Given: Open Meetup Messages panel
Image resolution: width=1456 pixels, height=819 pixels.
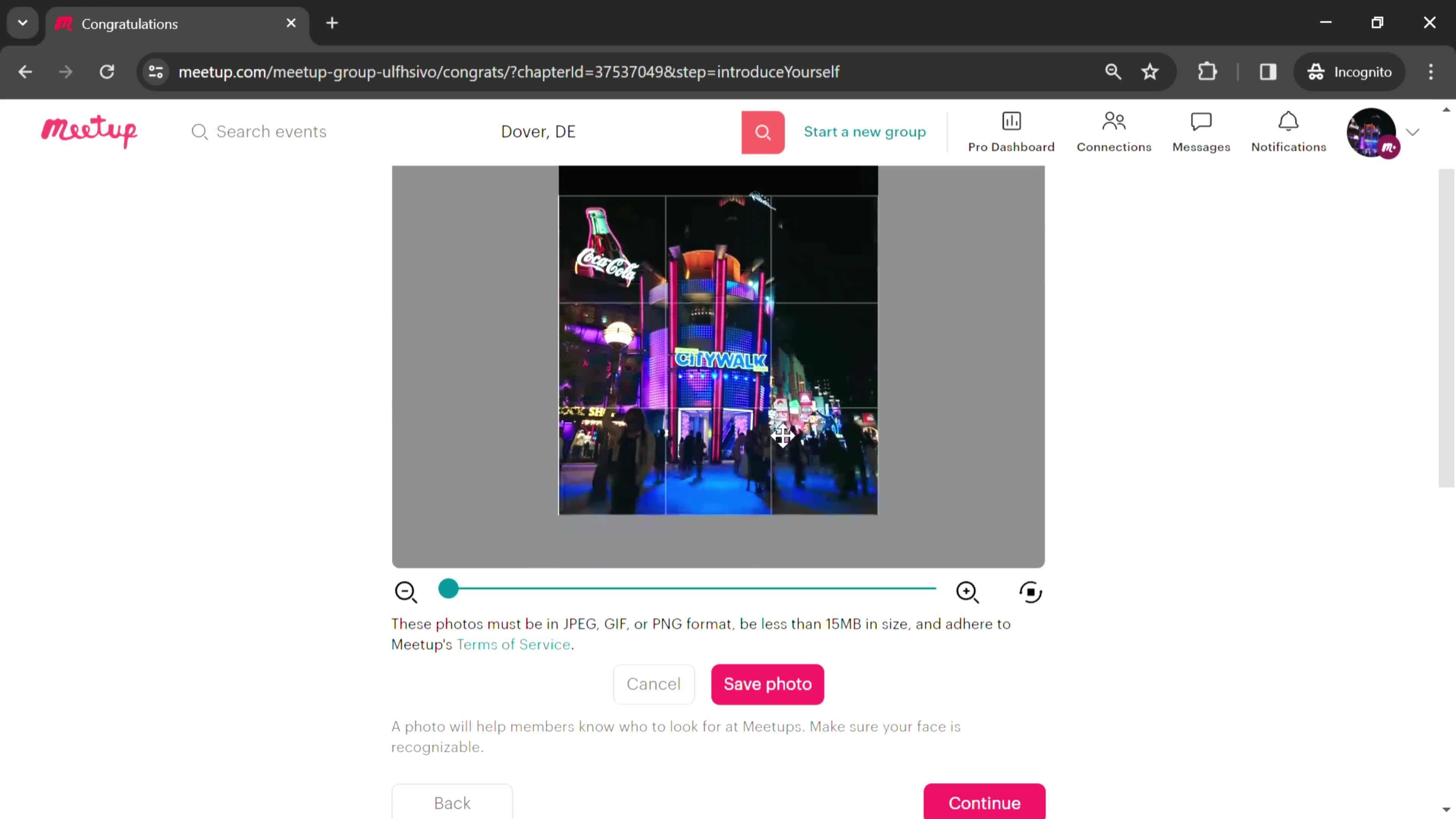Looking at the screenshot, I should [1201, 131].
